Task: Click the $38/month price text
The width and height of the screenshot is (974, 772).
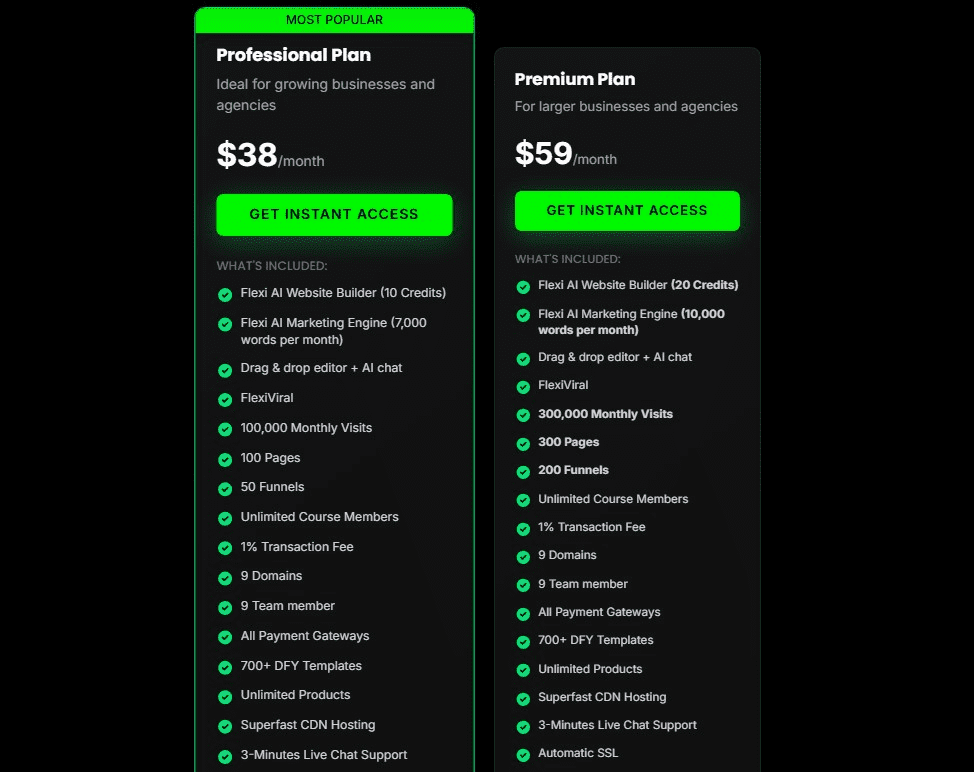Action: pyautogui.click(x=270, y=156)
